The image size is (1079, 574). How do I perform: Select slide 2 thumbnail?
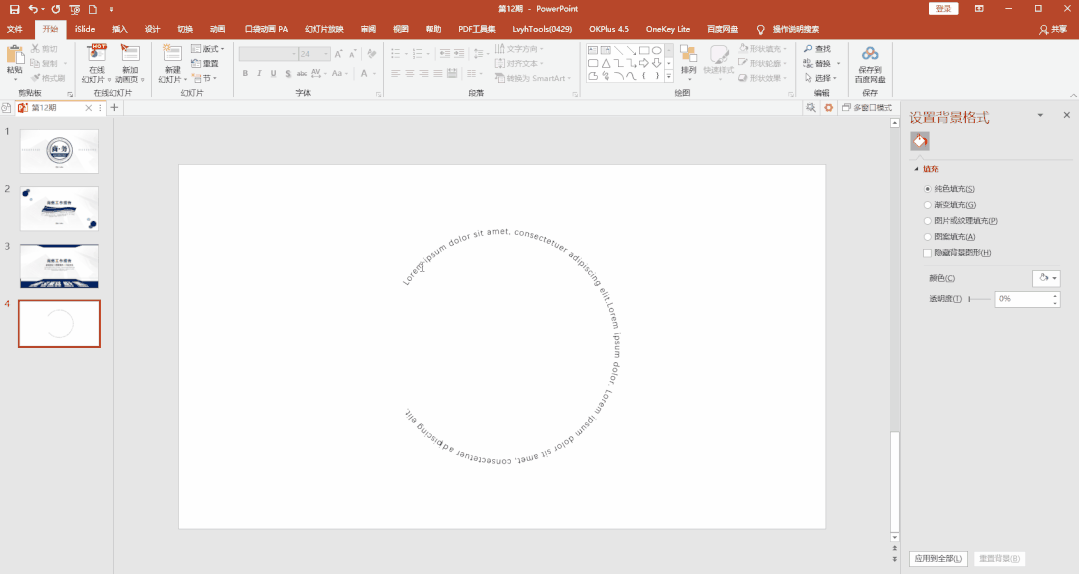[59, 208]
